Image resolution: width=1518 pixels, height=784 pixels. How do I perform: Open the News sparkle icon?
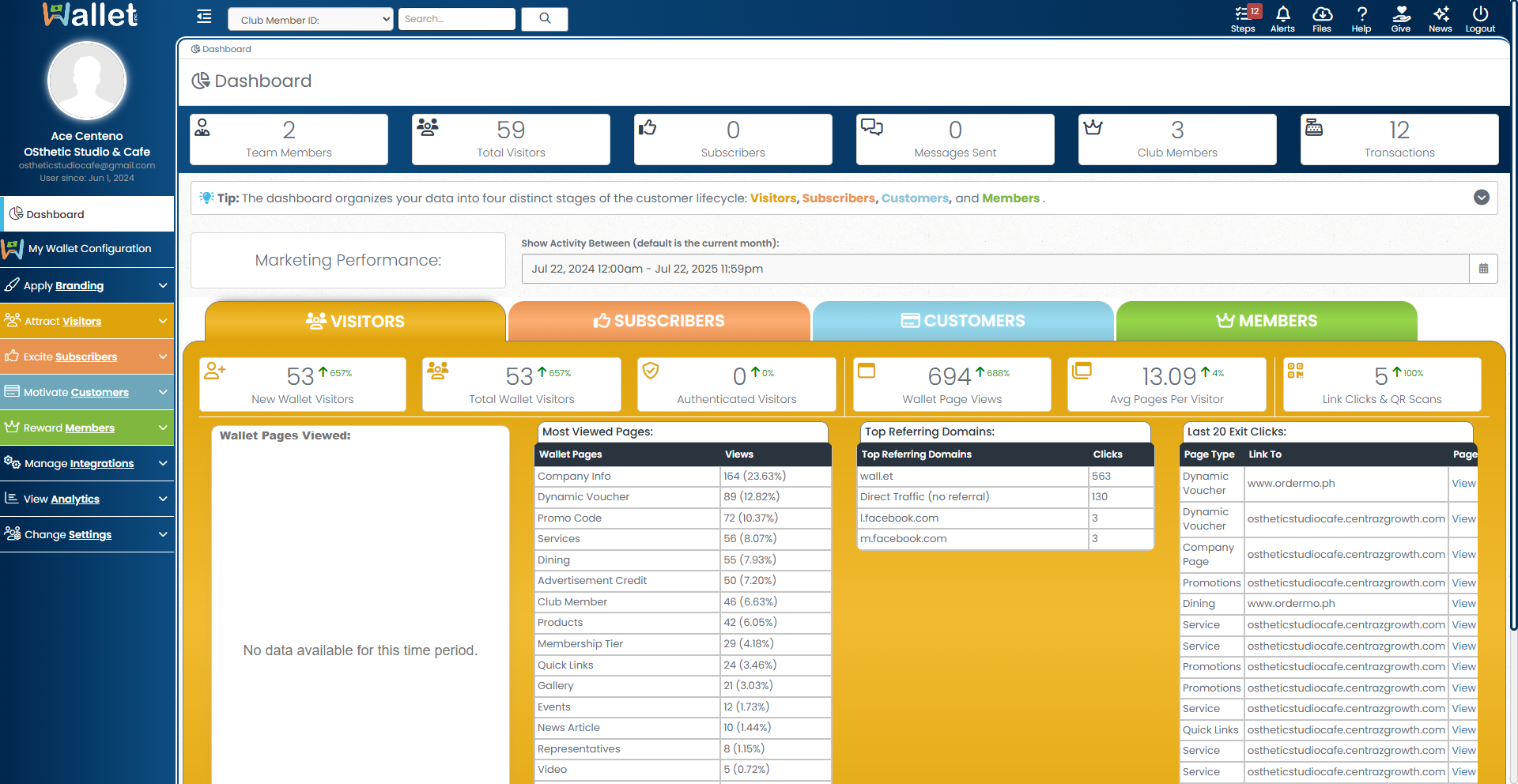pyautogui.click(x=1441, y=18)
